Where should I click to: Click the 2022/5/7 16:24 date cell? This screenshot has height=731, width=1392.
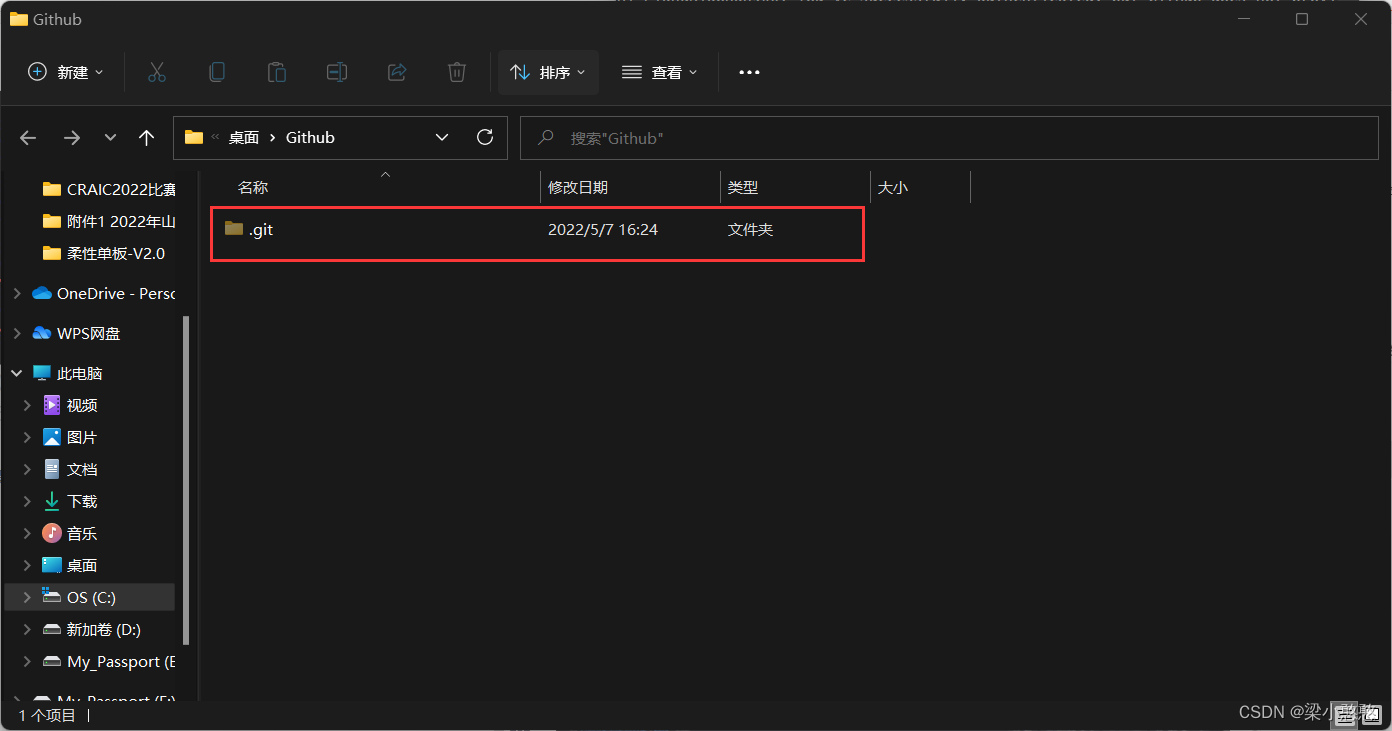pyautogui.click(x=603, y=230)
